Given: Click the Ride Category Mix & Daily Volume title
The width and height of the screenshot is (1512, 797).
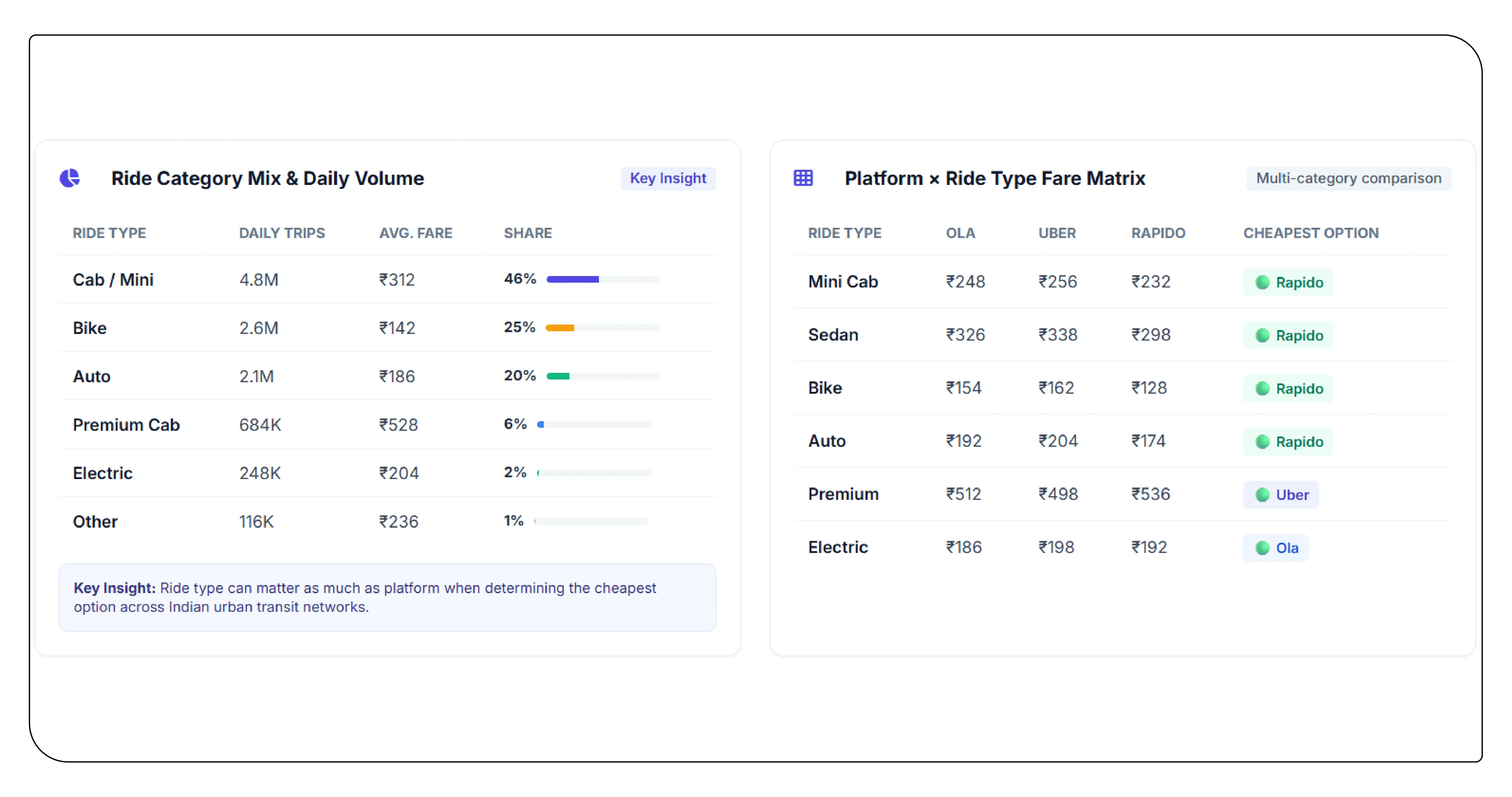Looking at the screenshot, I should click(268, 178).
